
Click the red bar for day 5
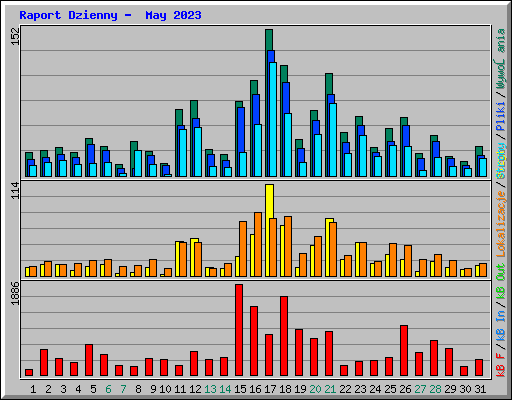[89, 360]
